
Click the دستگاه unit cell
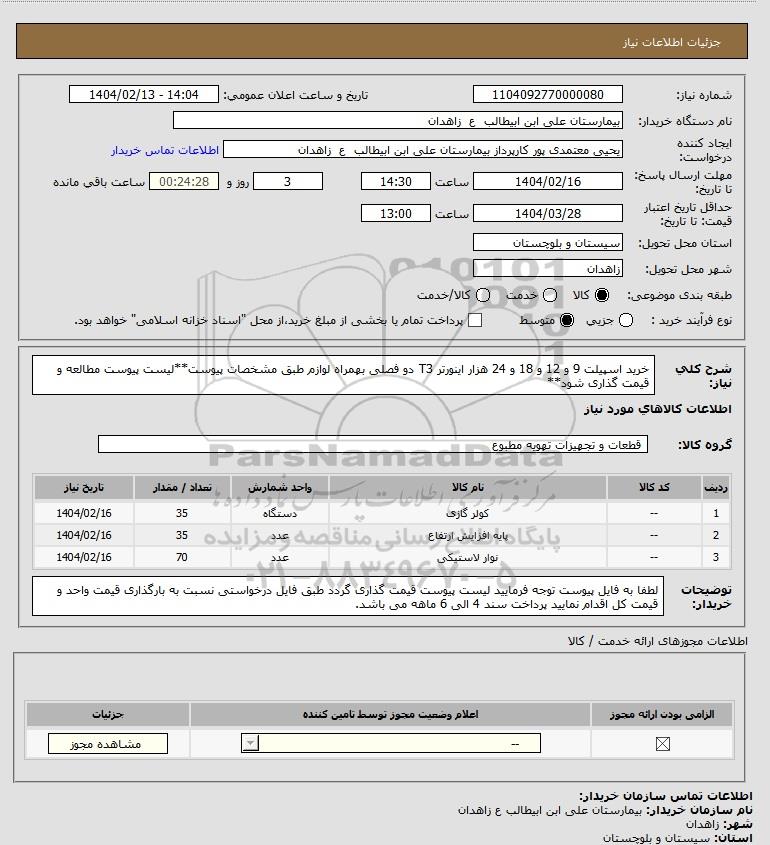[x=280, y=514]
